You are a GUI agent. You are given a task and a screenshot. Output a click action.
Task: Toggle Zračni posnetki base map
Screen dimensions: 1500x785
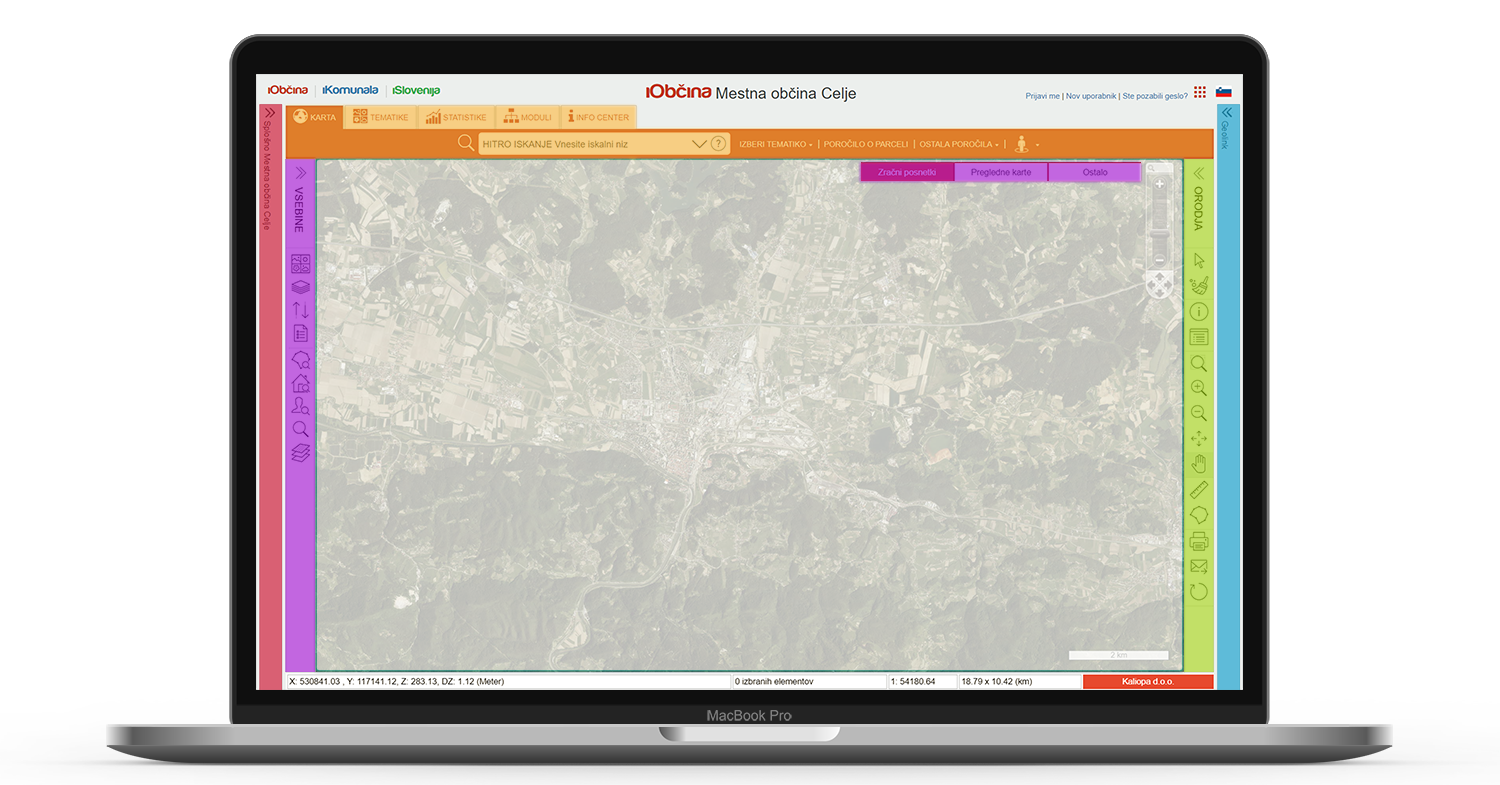[x=907, y=172]
